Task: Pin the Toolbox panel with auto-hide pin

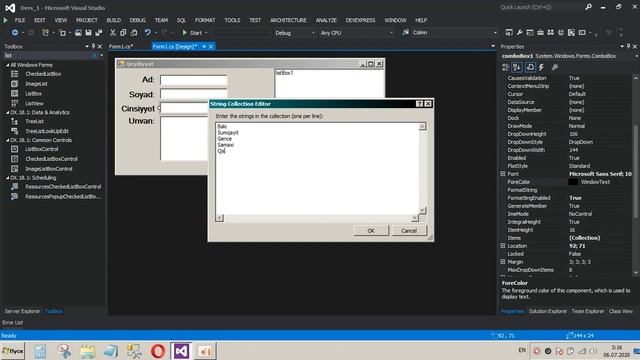Action: point(93,47)
